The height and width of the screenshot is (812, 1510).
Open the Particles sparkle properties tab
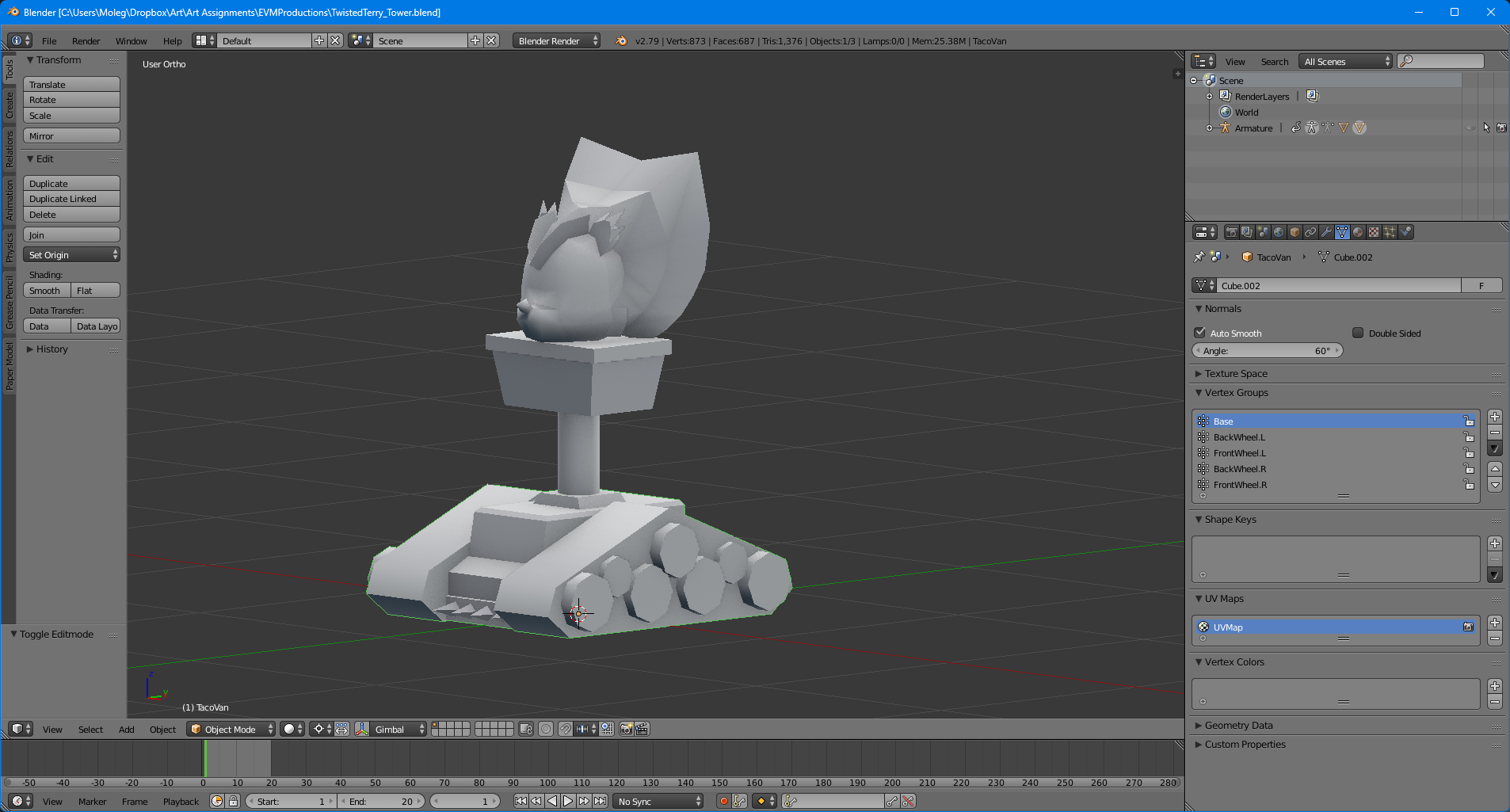click(x=1390, y=232)
